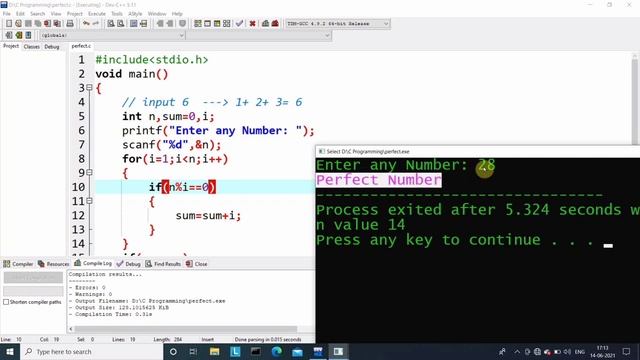Click the Close file toolbar icon

[48, 24]
